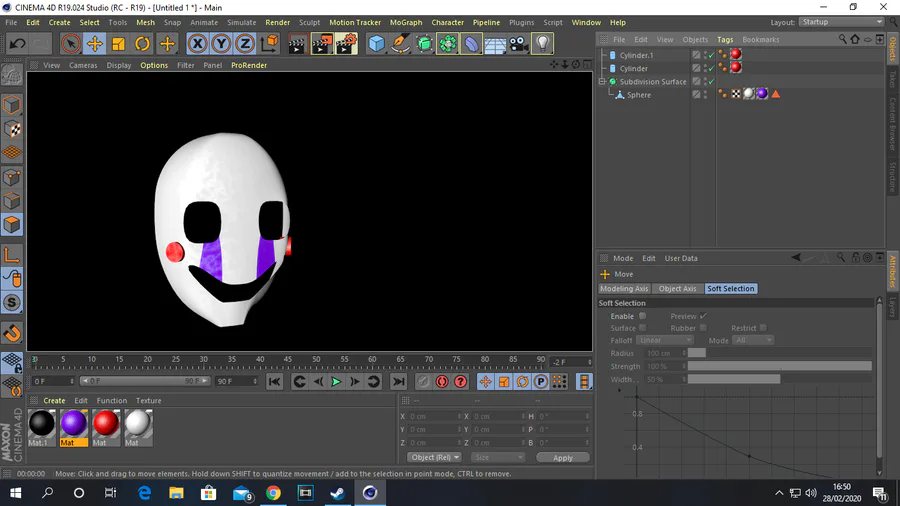Collapse the Subdivision Surface tree item
900x506 pixels.
pos(603,81)
